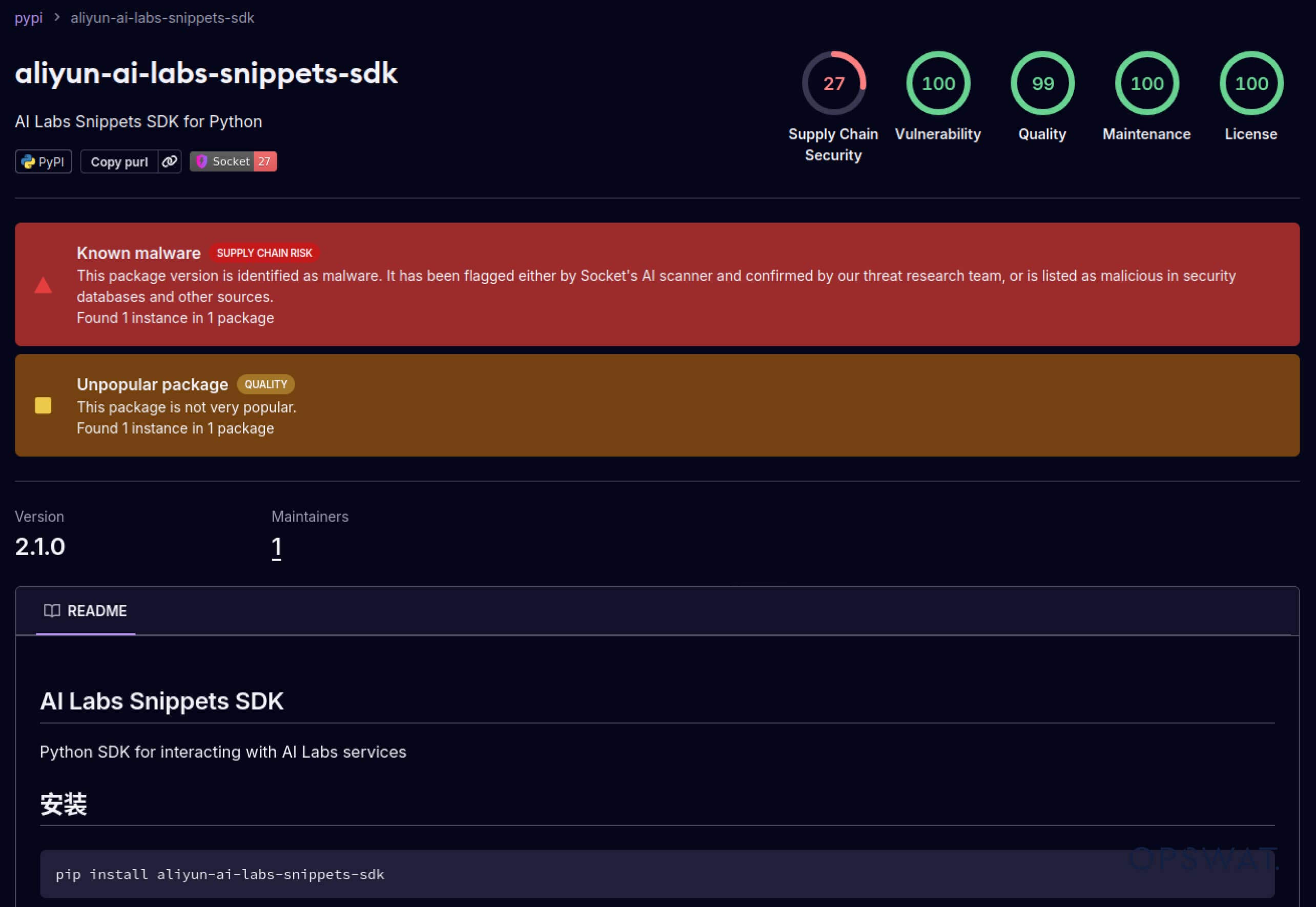This screenshot has height=907, width=1316.
Task: Click the Maintenance score circle
Action: coord(1146,83)
